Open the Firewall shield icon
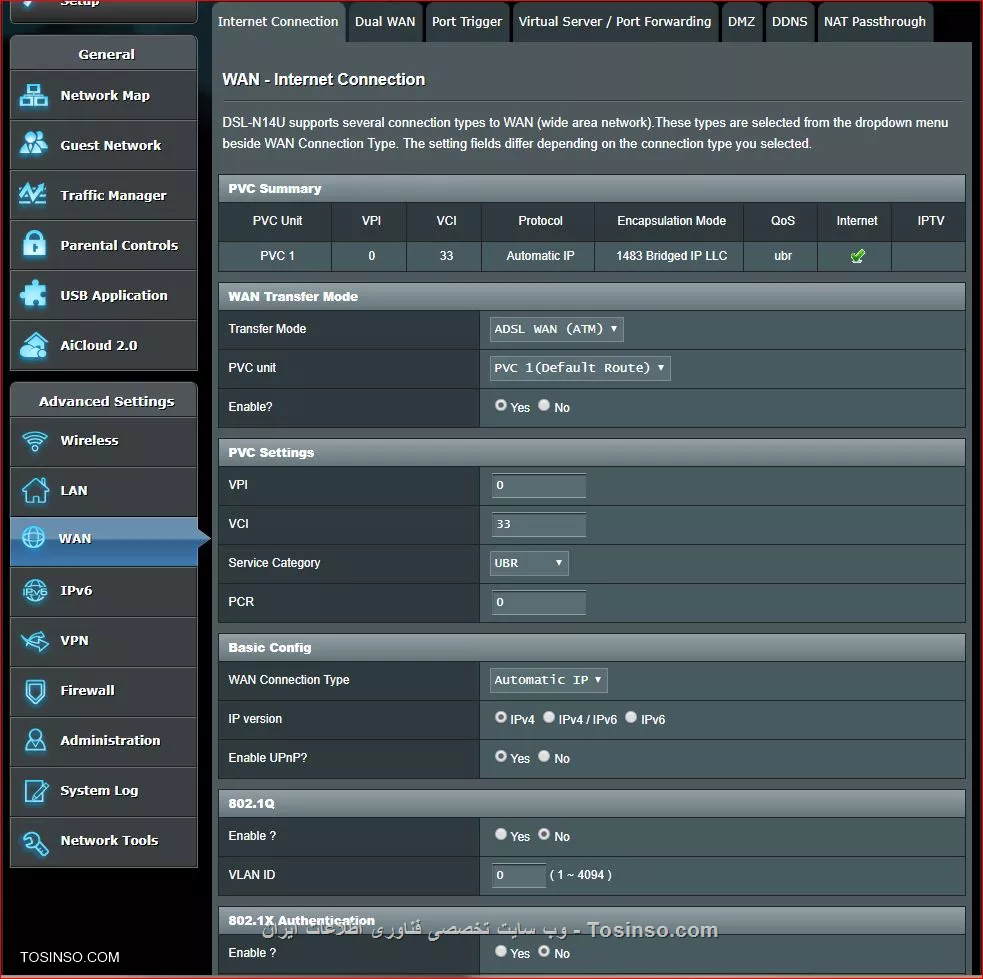Screen dimensions: 983x979 coord(35,691)
